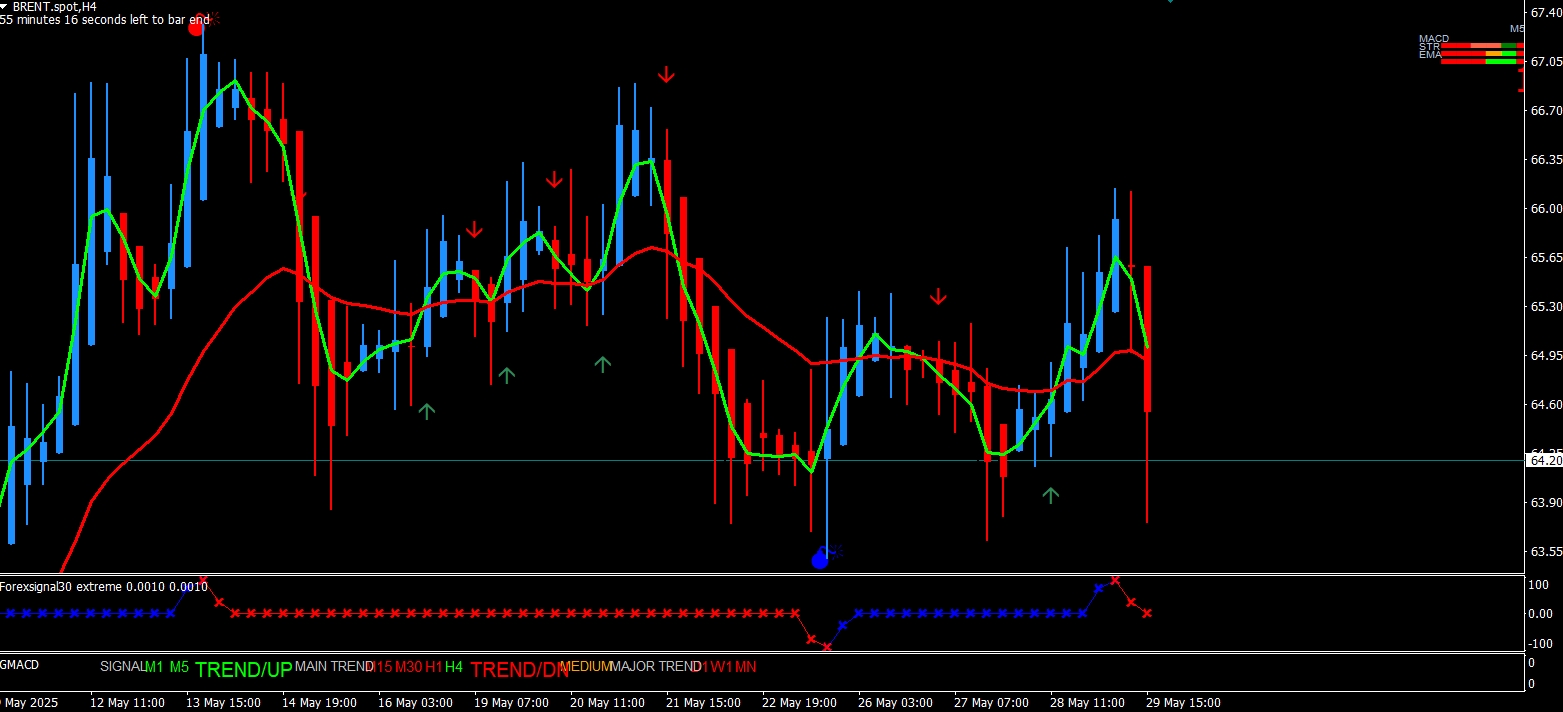Click the blue buy-signal dot at chart low
Viewport: 1563px width, 712px height.
pyautogui.click(x=820, y=561)
